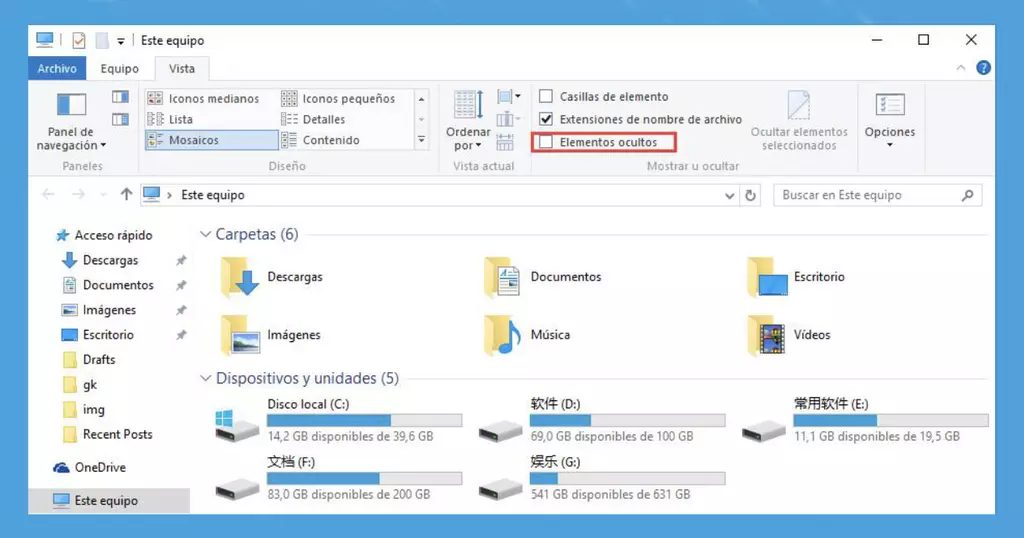Choose the Iconos medianos layout
This screenshot has height=538, width=1024.
[213, 98]
